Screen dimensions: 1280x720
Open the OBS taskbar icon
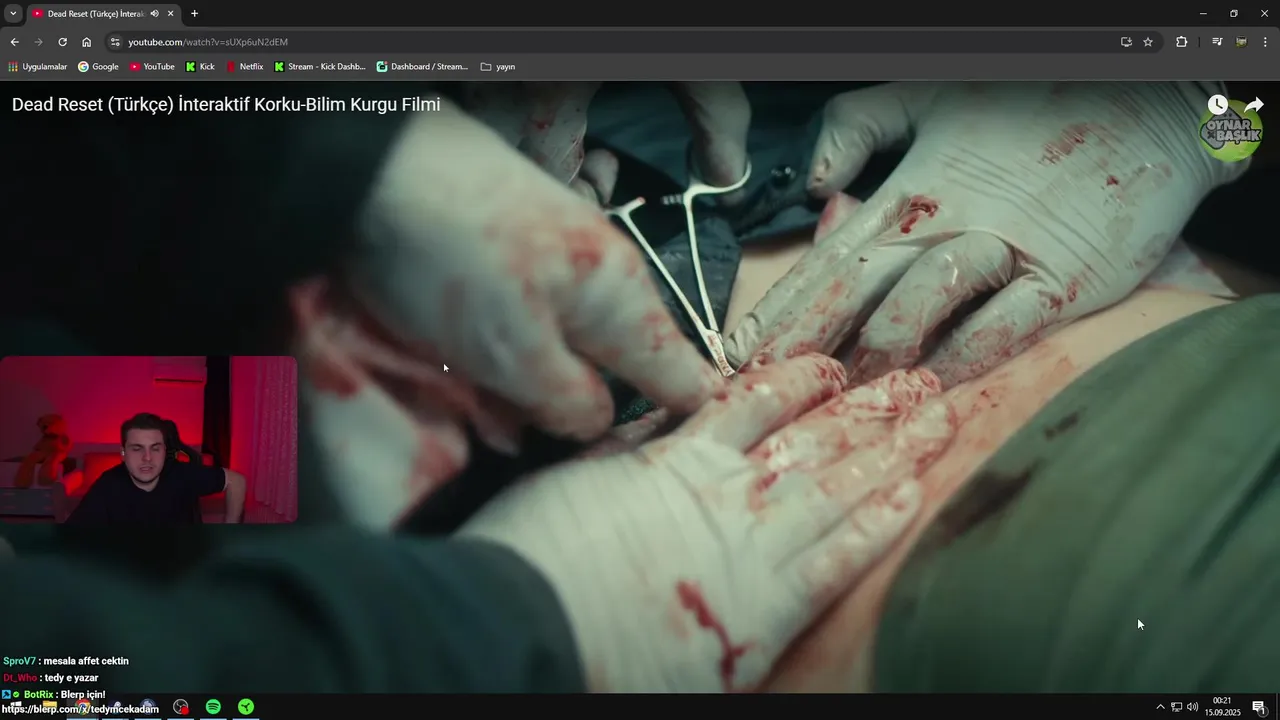[180, 707]
